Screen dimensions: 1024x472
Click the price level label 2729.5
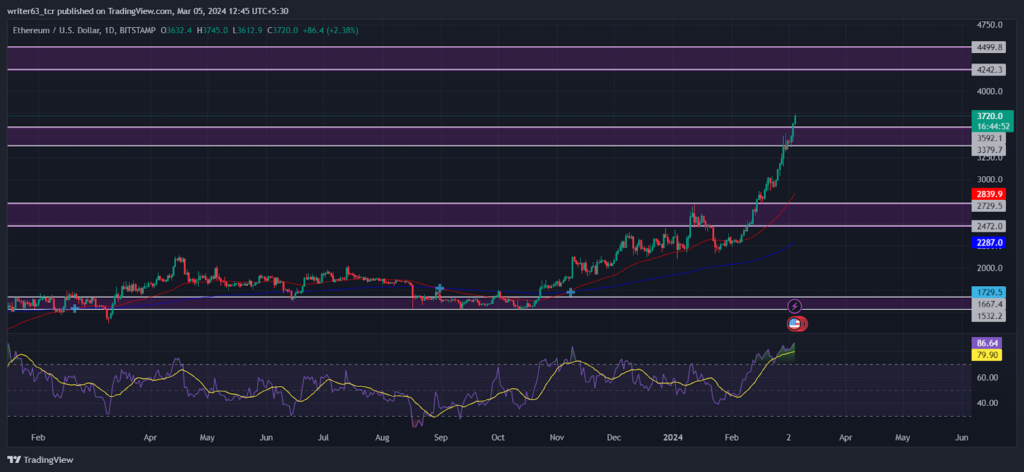point(989,206)
